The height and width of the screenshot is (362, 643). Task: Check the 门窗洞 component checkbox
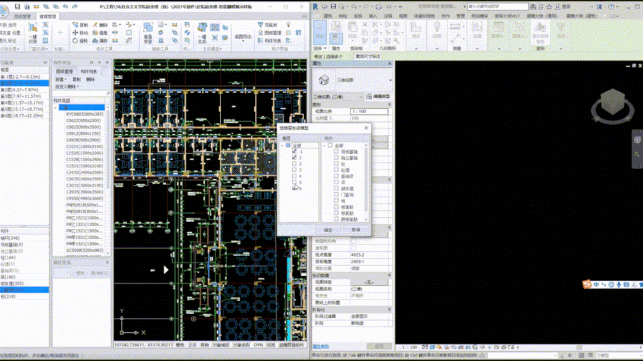(x=336, y=195)
